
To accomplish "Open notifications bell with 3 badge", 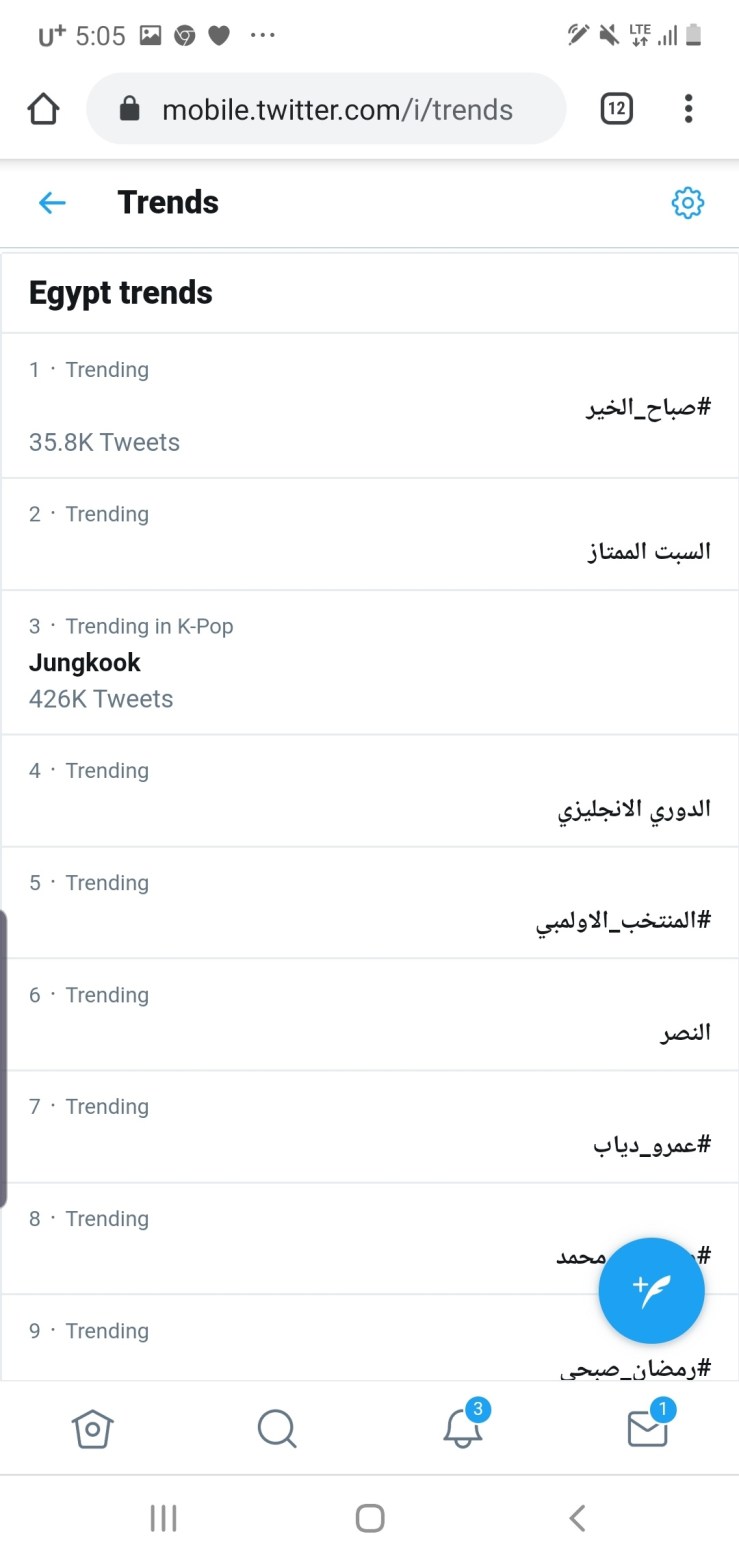I will [463, 1428].
